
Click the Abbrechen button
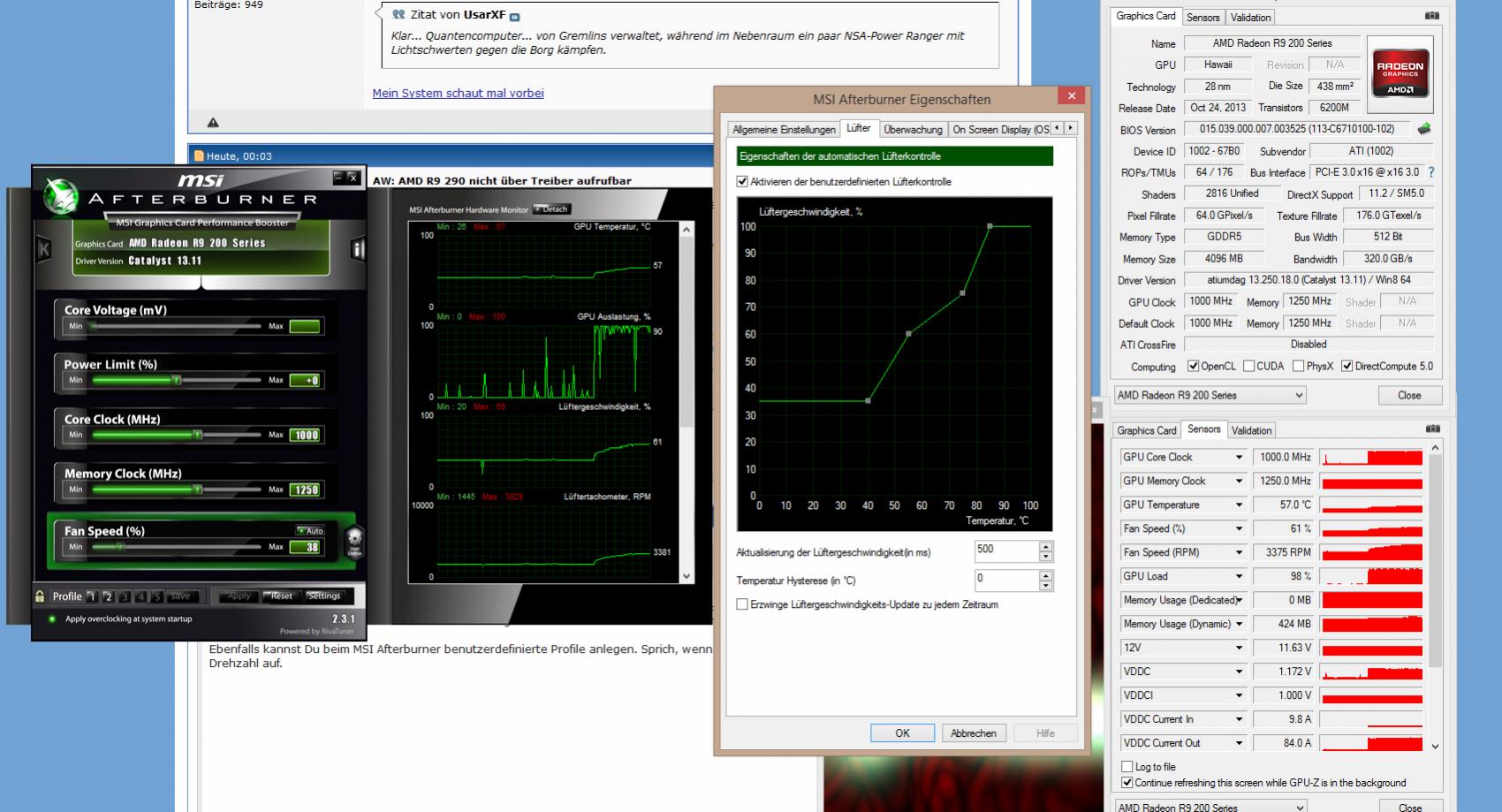[x=973, y=733]
